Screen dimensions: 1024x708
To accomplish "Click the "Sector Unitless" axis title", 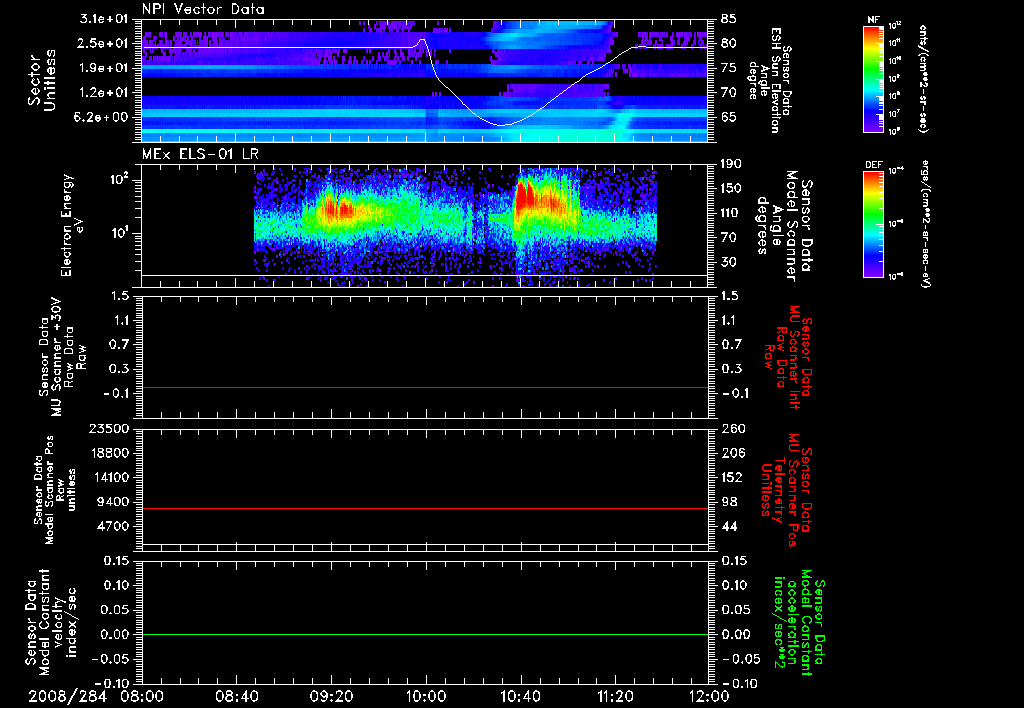I will tap(42, 80).
